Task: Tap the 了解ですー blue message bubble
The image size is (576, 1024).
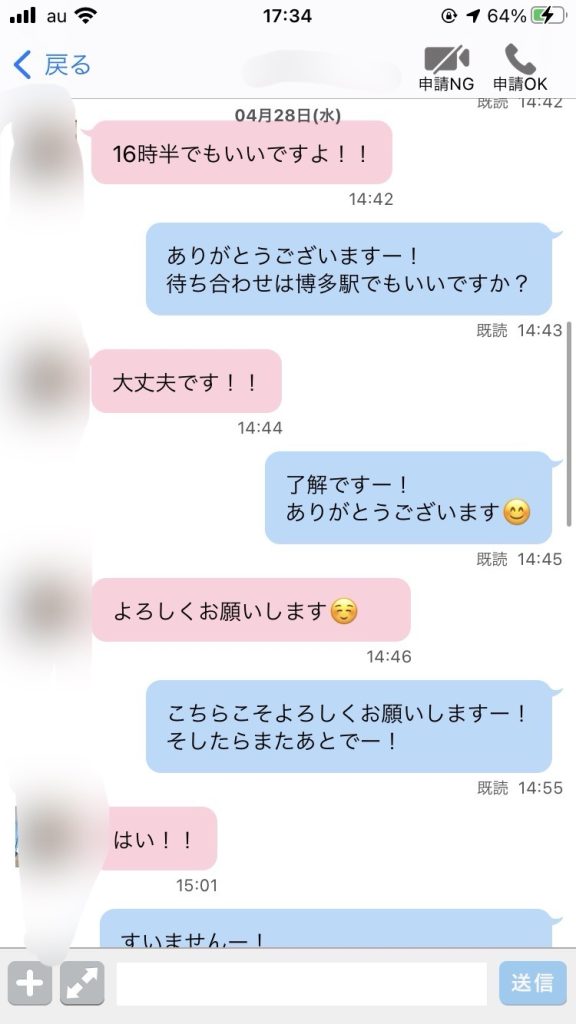Action: click(x=409, y=498)
